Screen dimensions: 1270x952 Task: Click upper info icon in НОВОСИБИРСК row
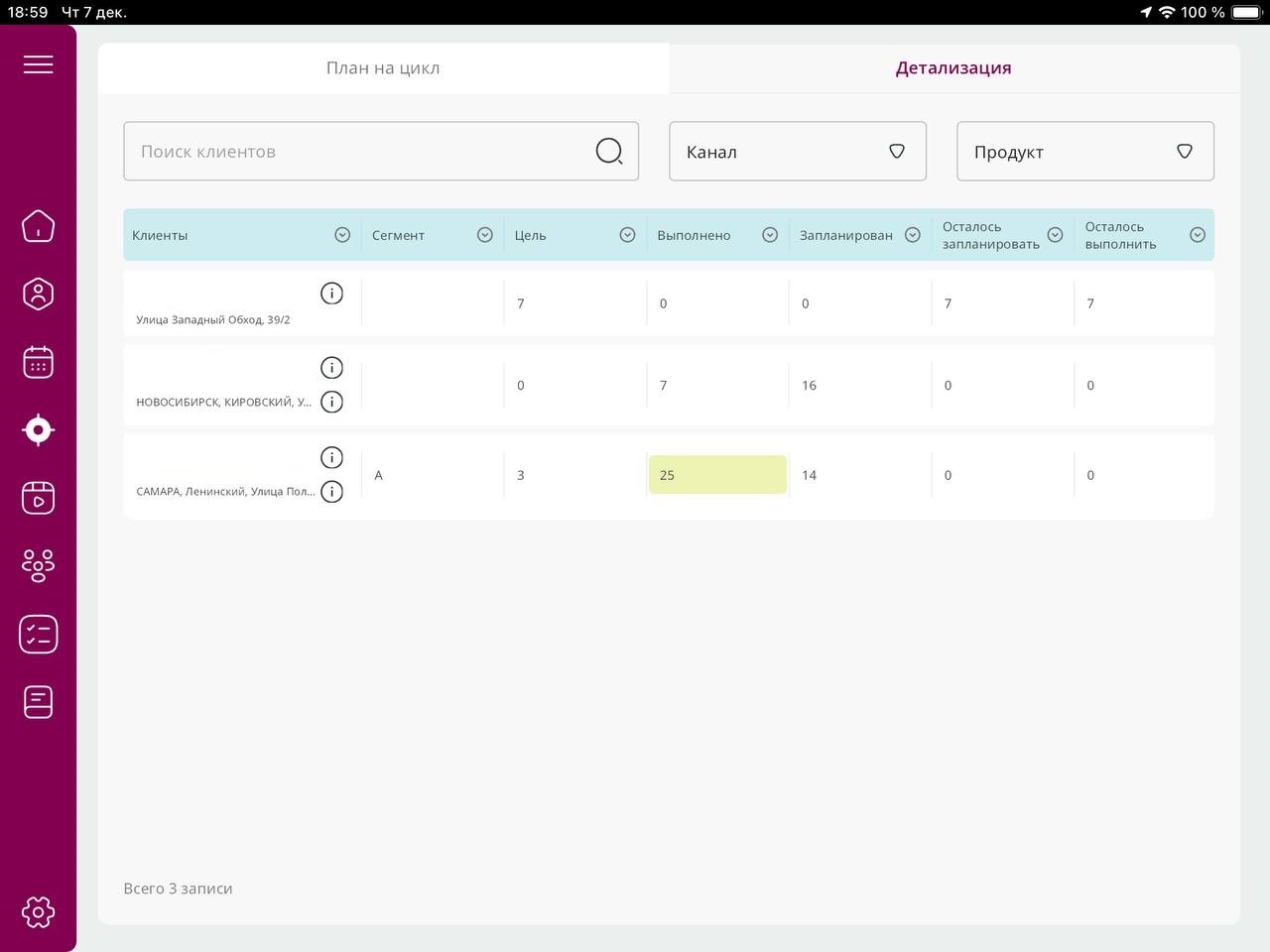(331, 368)
